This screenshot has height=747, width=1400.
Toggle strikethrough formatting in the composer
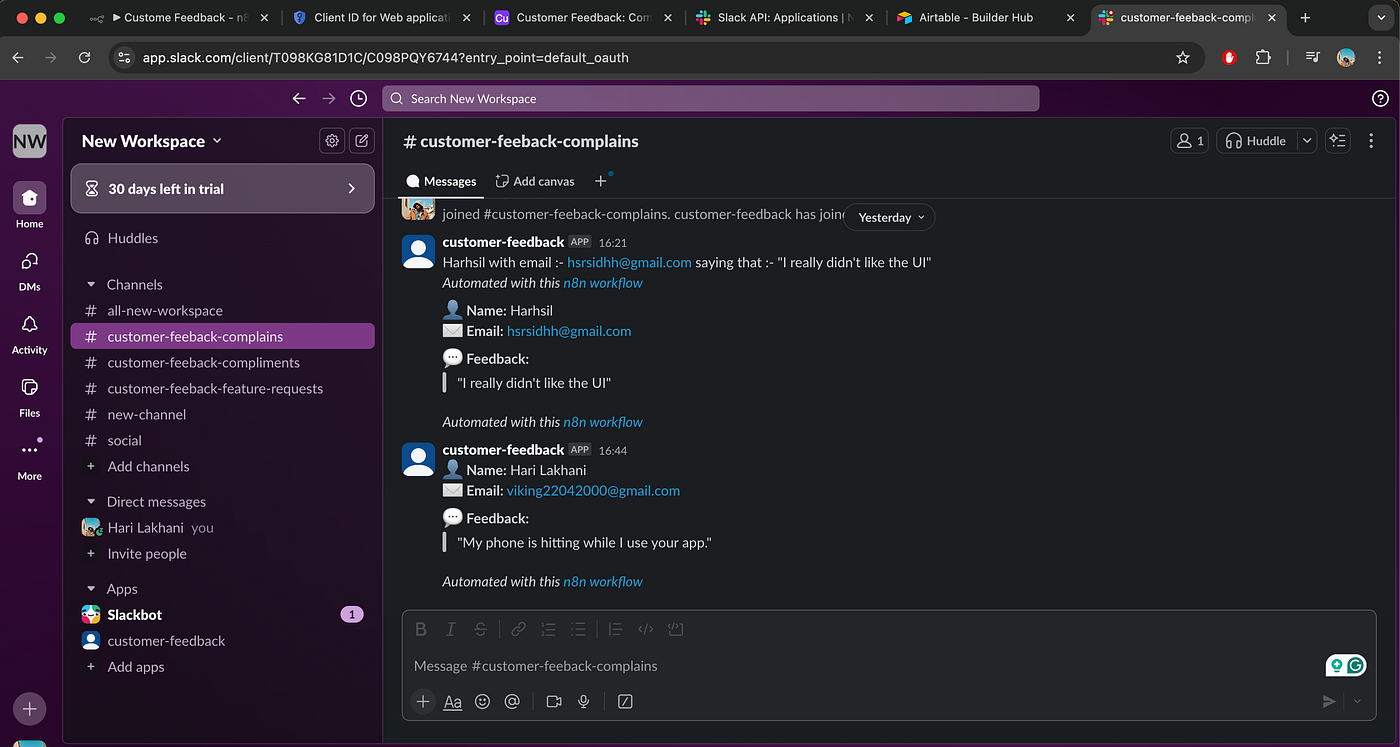481,629
